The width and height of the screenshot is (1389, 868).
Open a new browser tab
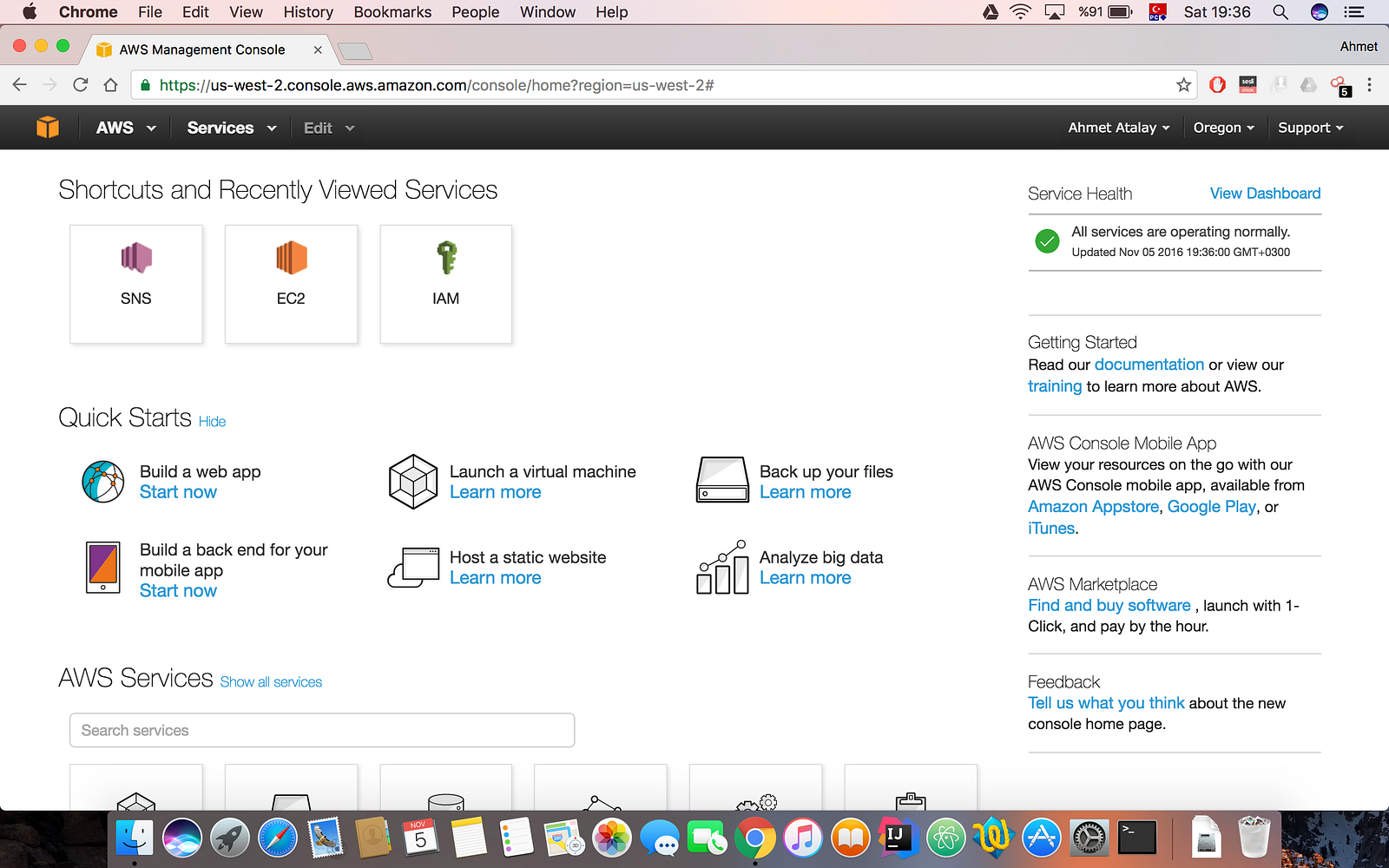coord(354,51)
